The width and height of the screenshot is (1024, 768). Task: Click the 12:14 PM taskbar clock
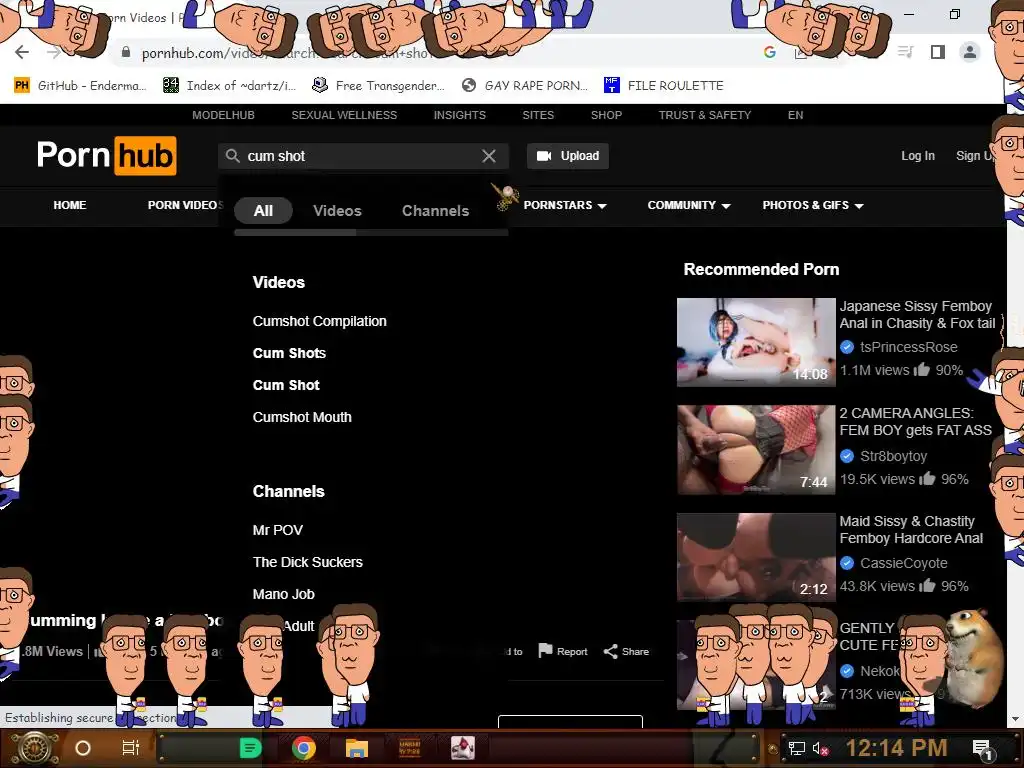[x=896, y=748]
